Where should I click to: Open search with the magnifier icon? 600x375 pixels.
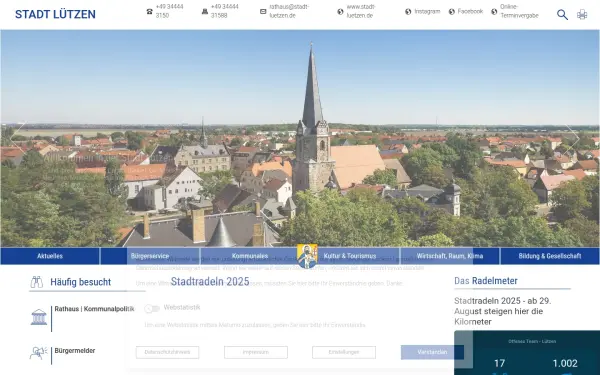[562, 15]
